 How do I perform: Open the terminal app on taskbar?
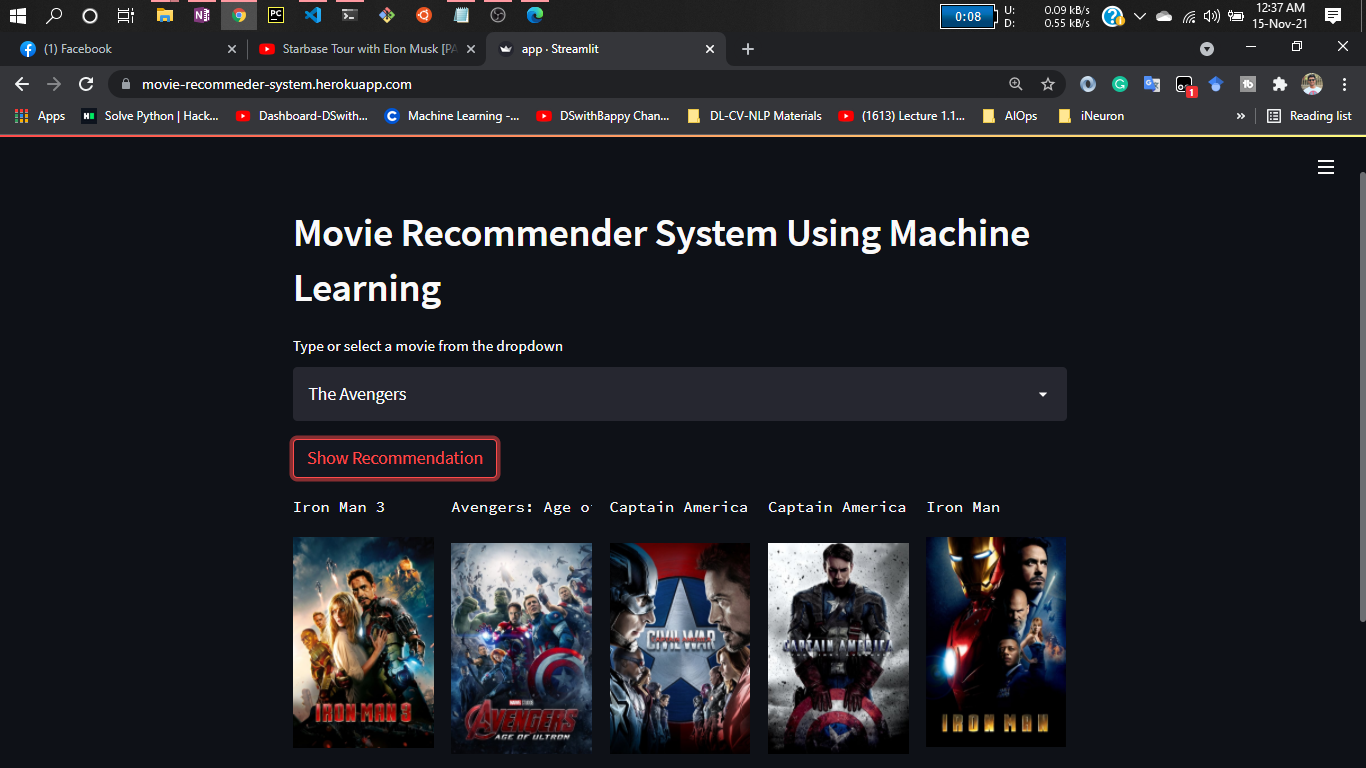[x=349, y=15]
